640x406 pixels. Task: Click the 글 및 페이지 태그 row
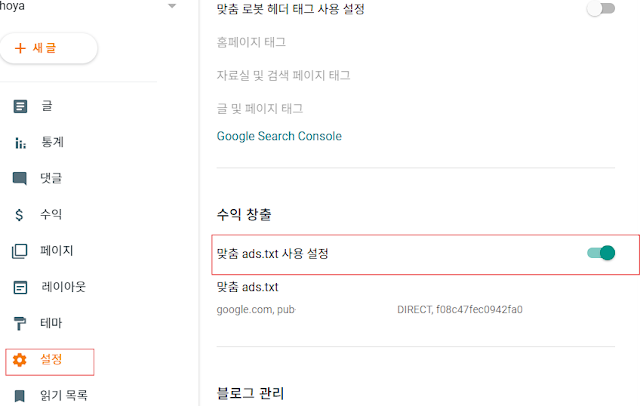[x=259, y=108]
